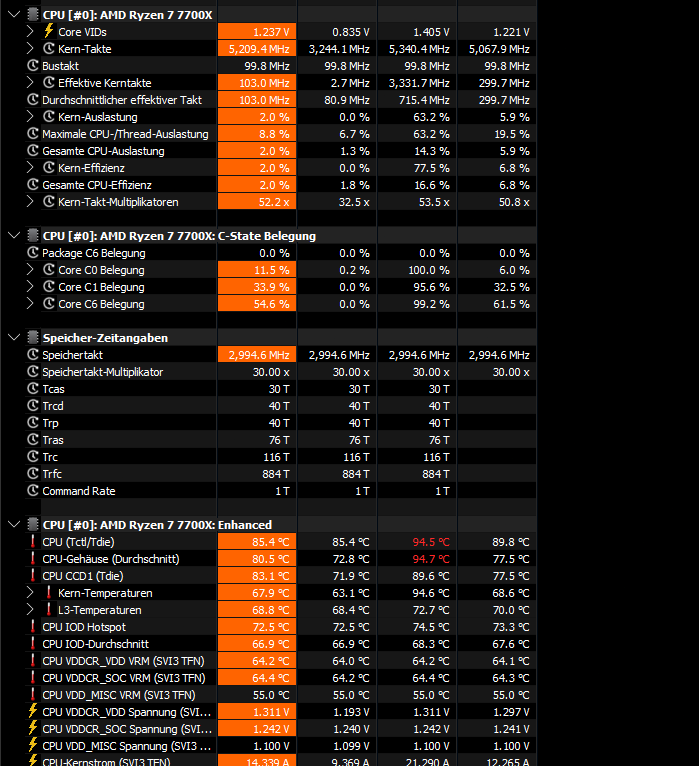The image size is (699, 766).
Task: Select the Trc row label
Action: (50, 457)
